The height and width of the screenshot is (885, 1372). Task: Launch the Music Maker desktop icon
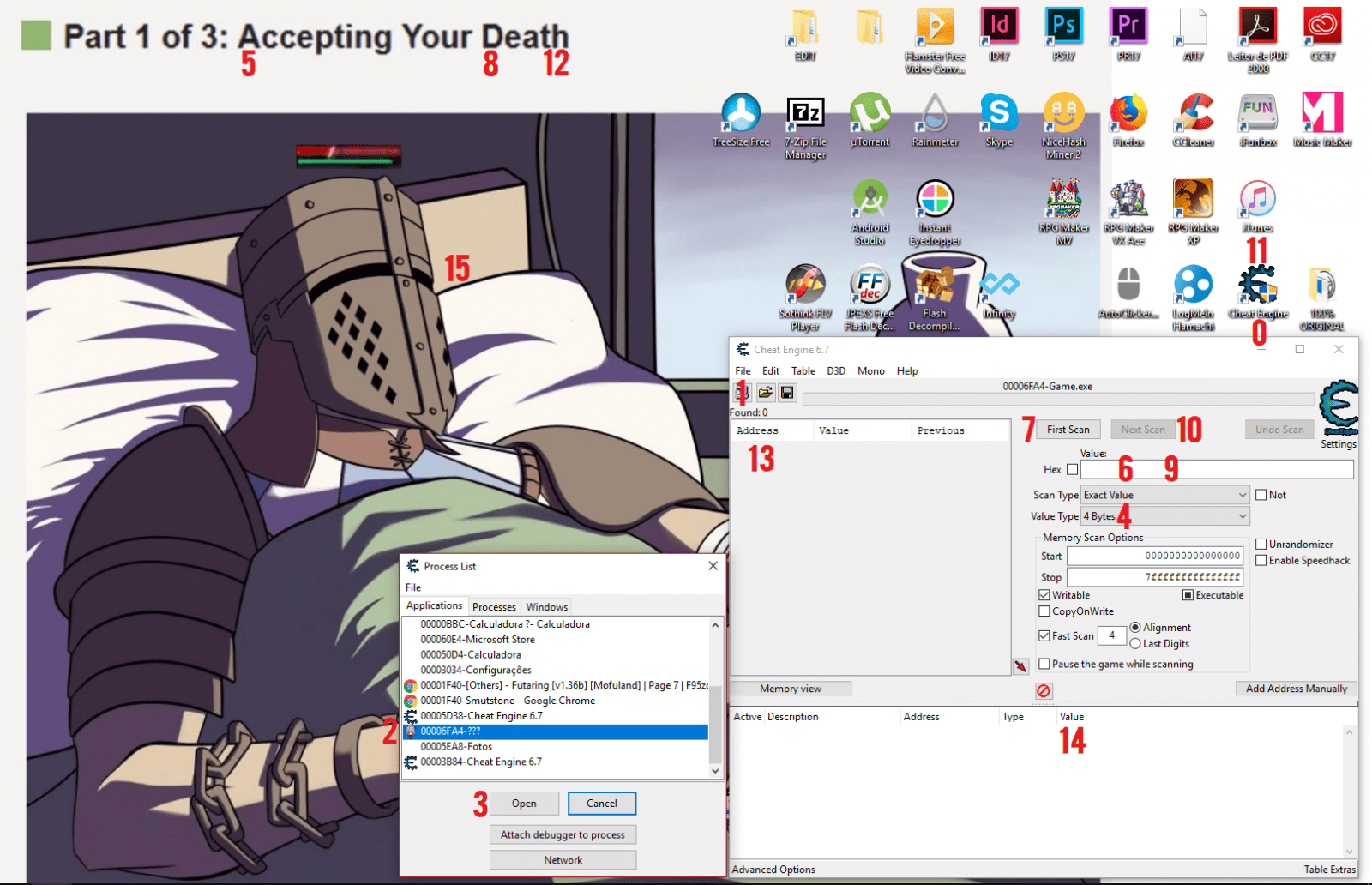1322,120
